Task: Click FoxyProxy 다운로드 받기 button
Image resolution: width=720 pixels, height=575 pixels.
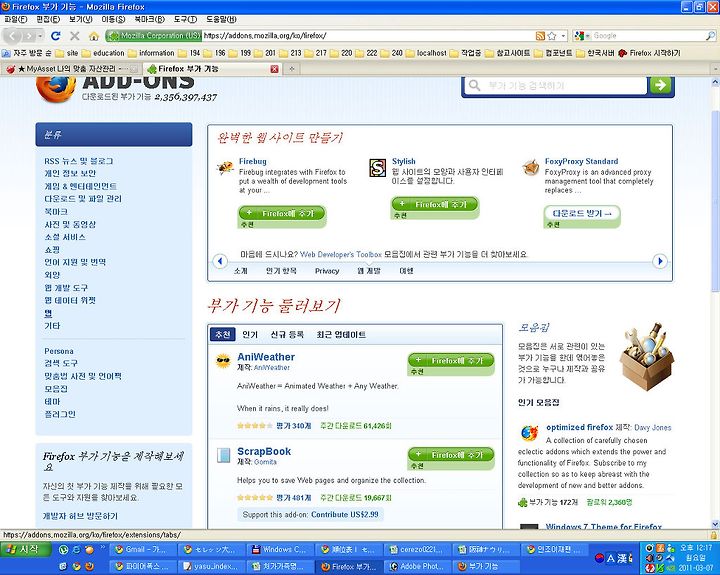Action: click(582, 214)
